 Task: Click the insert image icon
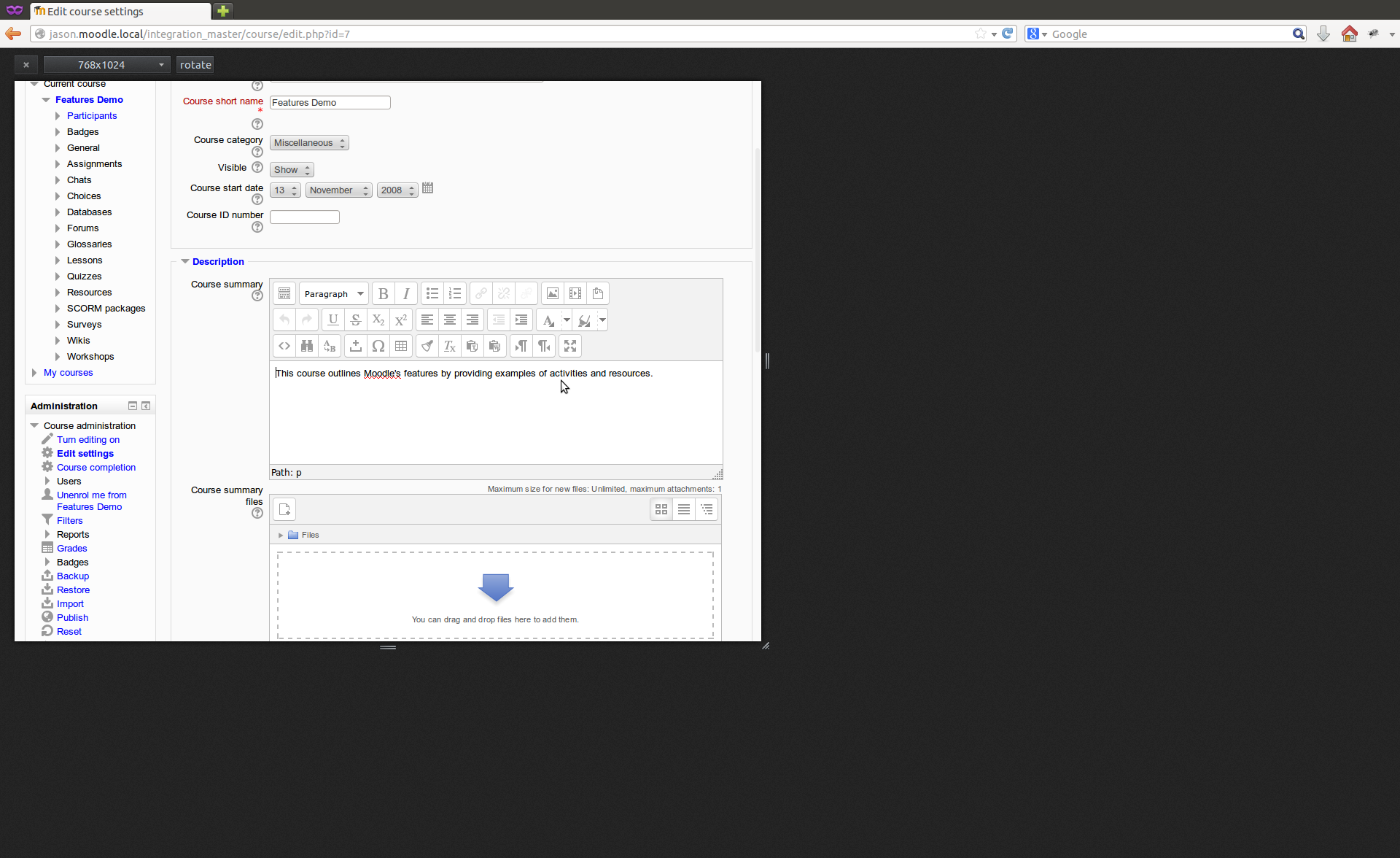[x=553, y=293]
